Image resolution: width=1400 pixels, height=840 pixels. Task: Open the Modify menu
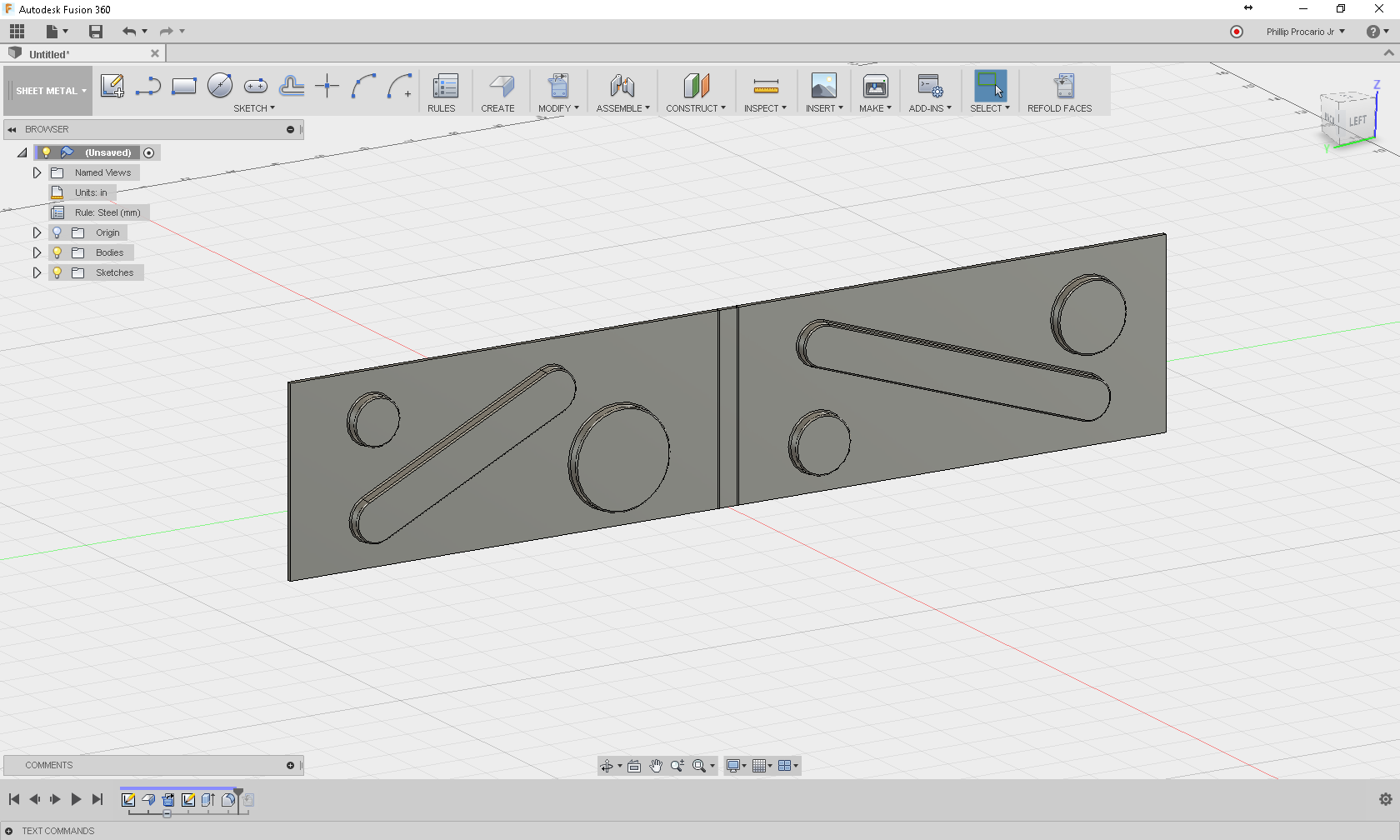pos(558,108)
